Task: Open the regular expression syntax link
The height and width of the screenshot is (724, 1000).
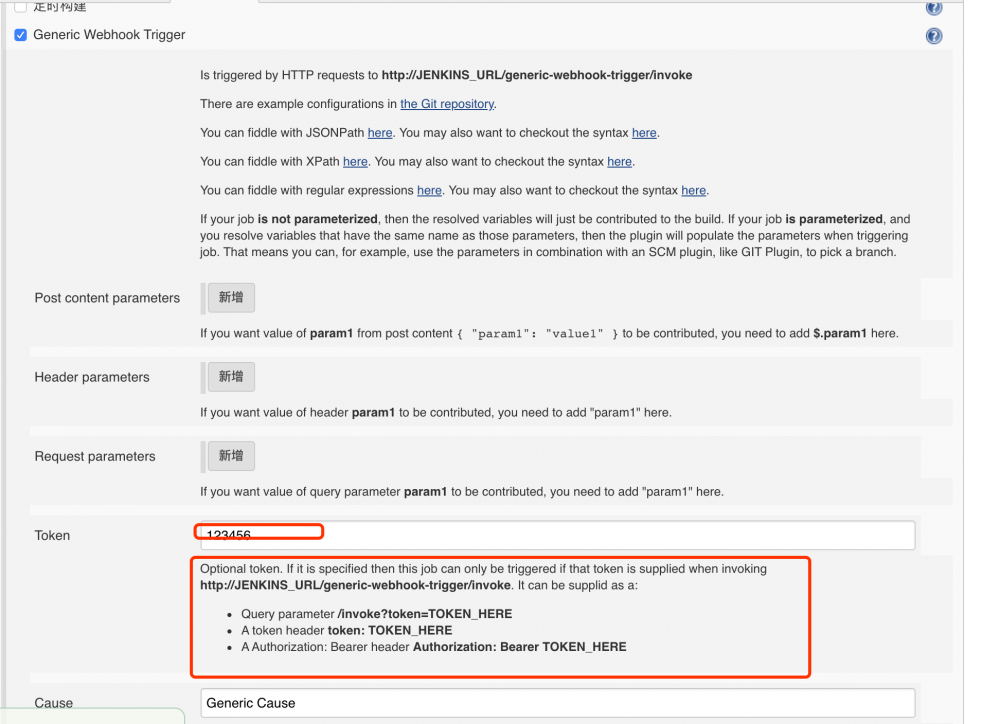Action: (693, 190)
